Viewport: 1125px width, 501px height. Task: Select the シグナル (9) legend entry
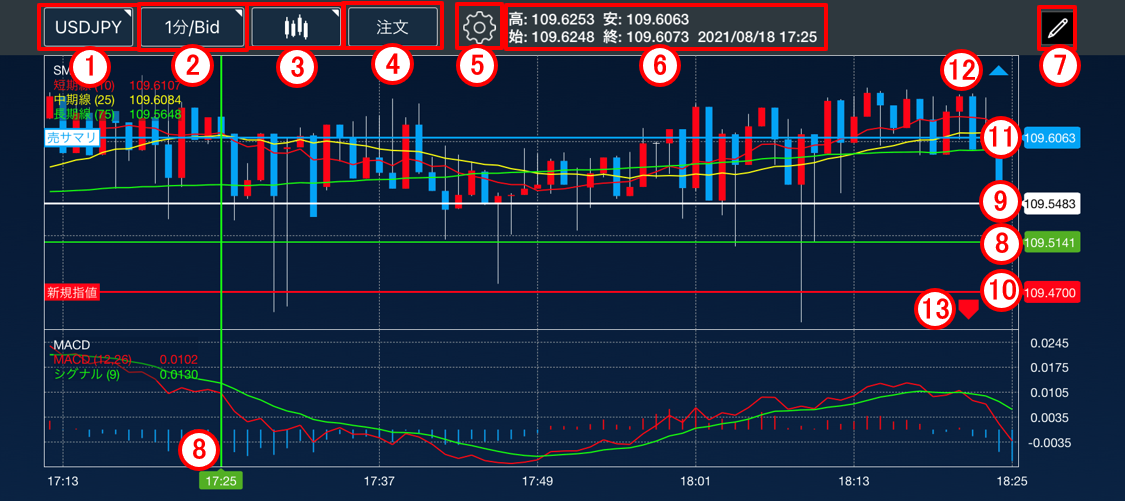85,374
